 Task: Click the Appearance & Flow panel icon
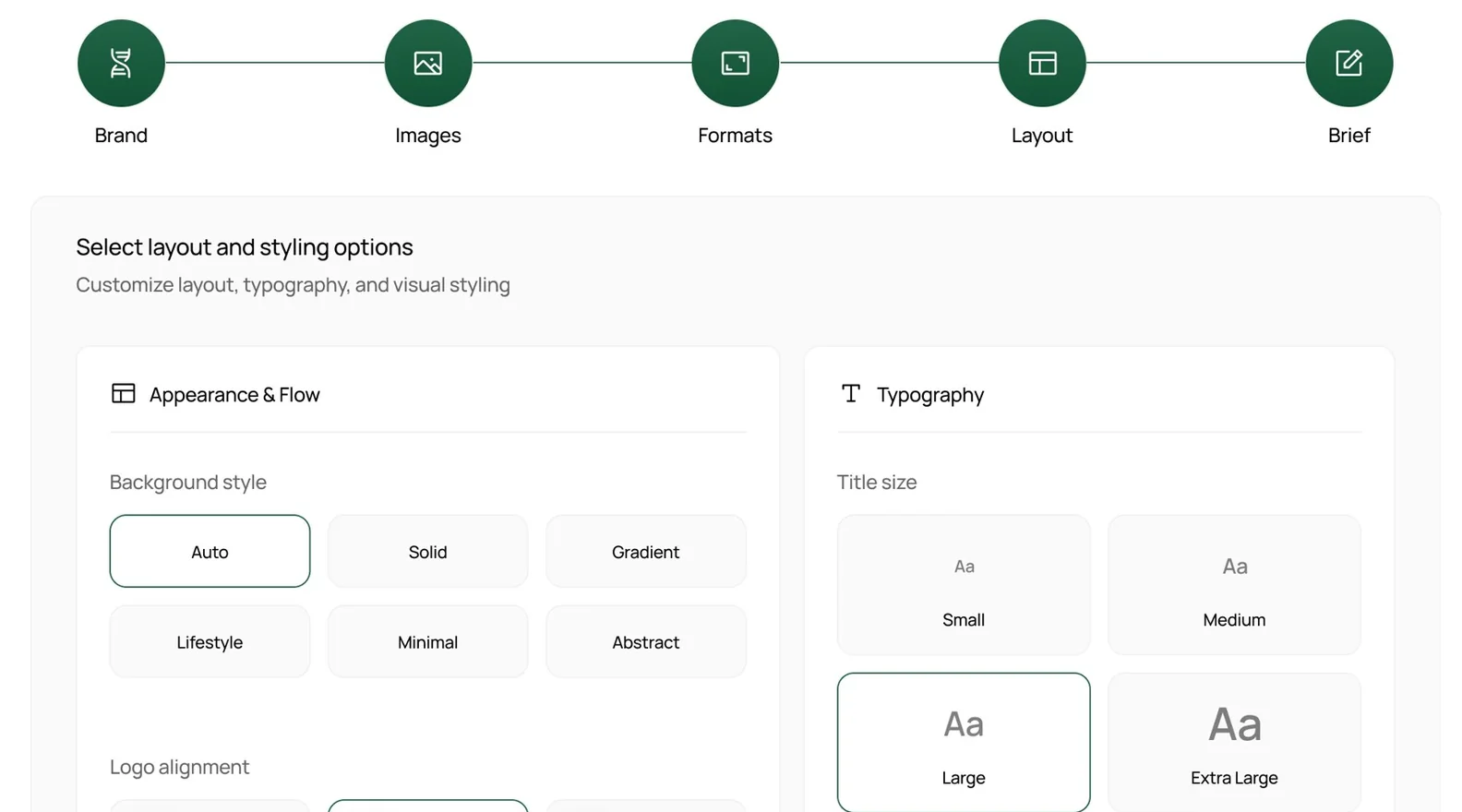click(x=124, y=394)
